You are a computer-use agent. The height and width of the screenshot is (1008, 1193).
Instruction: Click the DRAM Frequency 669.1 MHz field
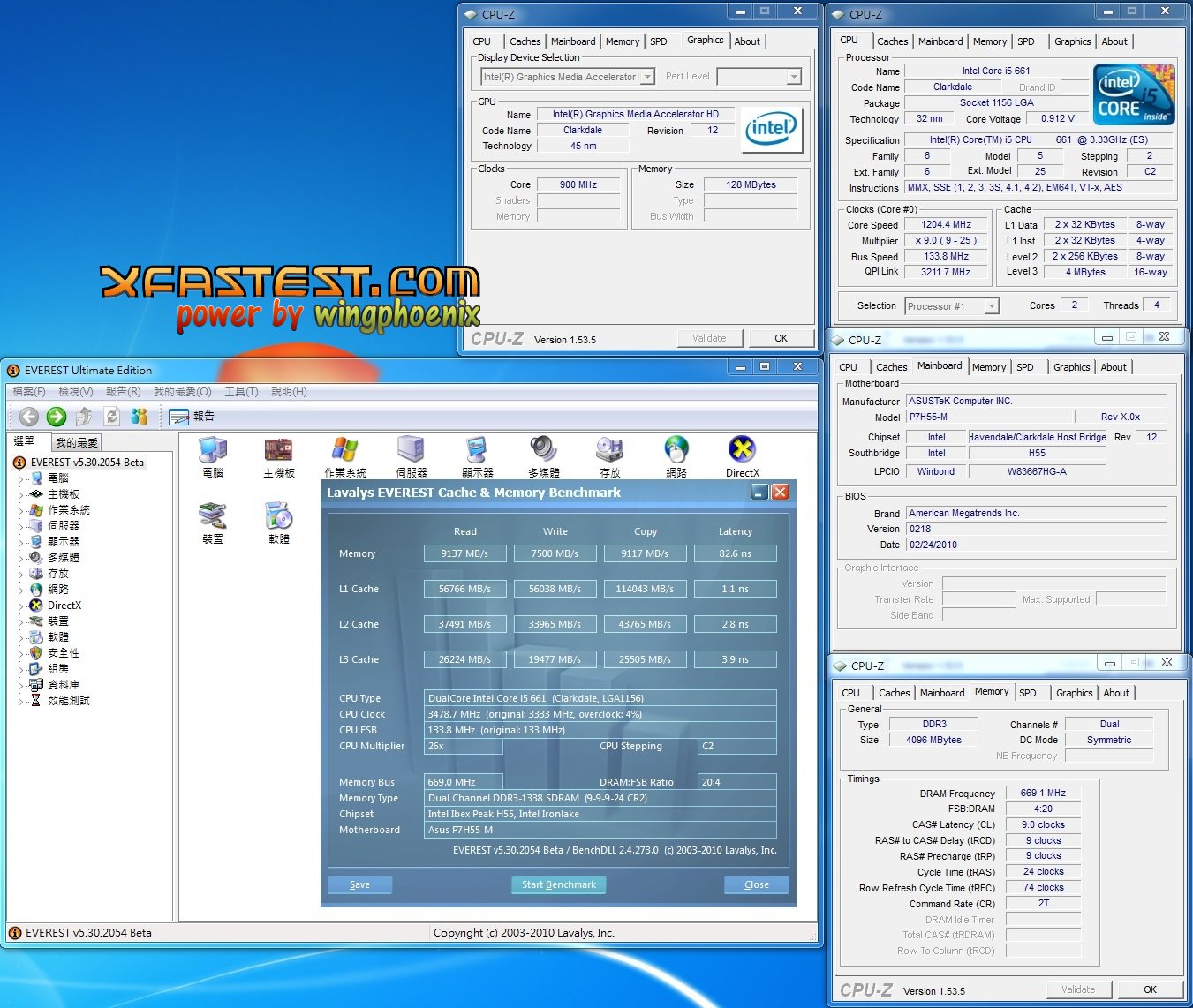click(x=1043, y=794)
